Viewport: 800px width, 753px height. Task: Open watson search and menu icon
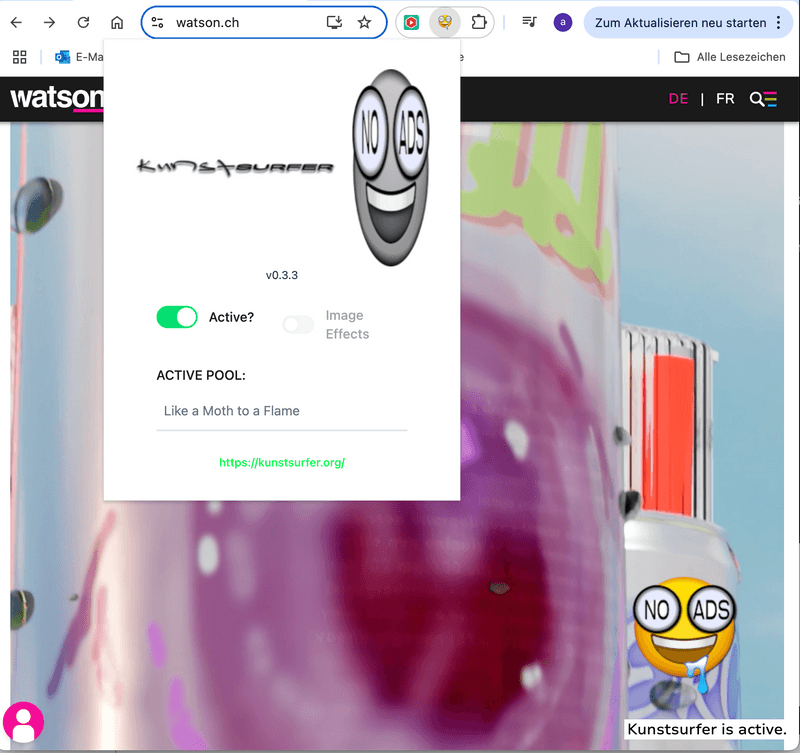(x=763, y=99)
